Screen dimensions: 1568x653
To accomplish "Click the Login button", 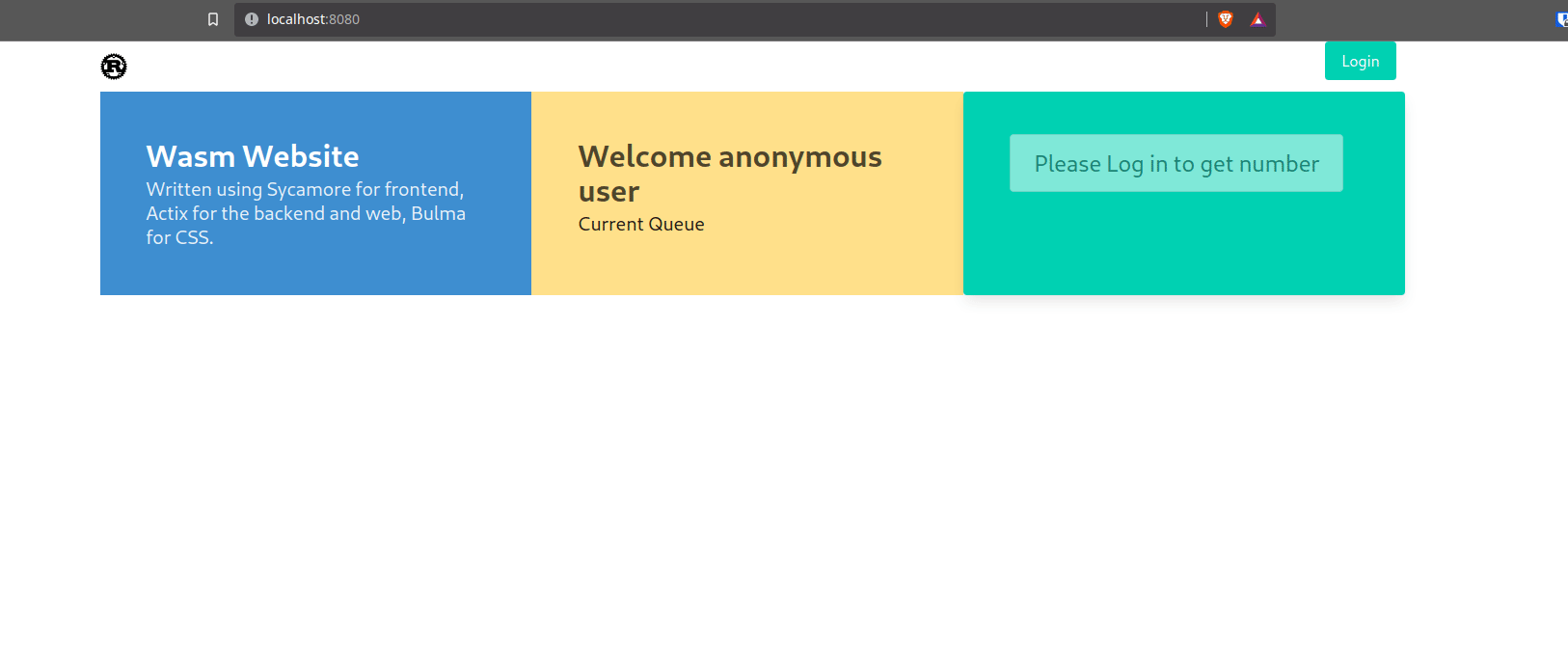I will click(x=1361, y=61).
